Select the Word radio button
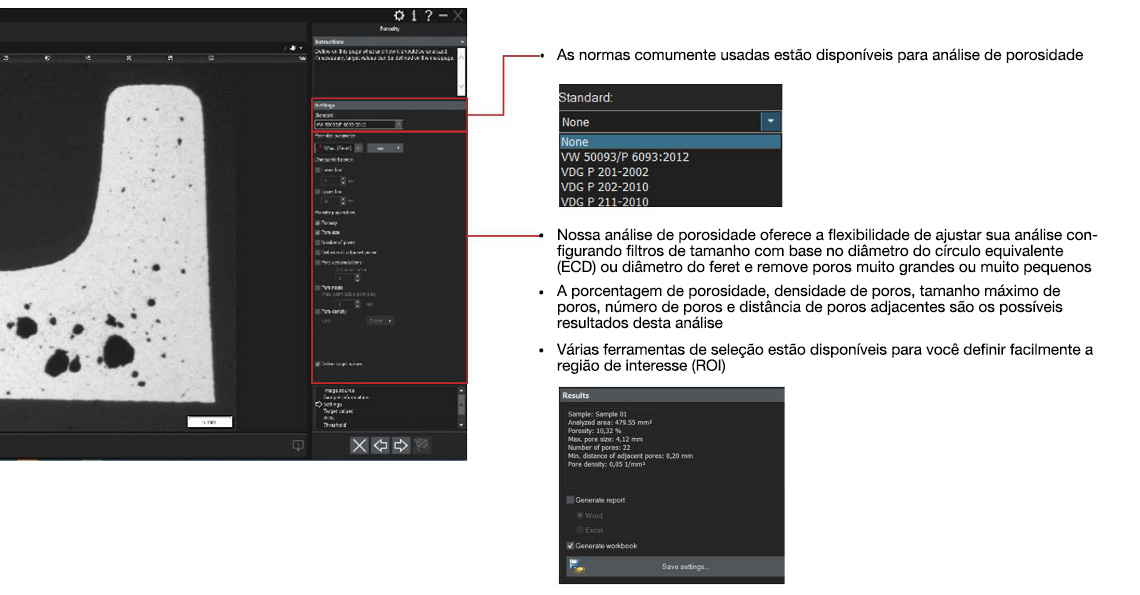1140x595 pixels. [x=580, y=515]
